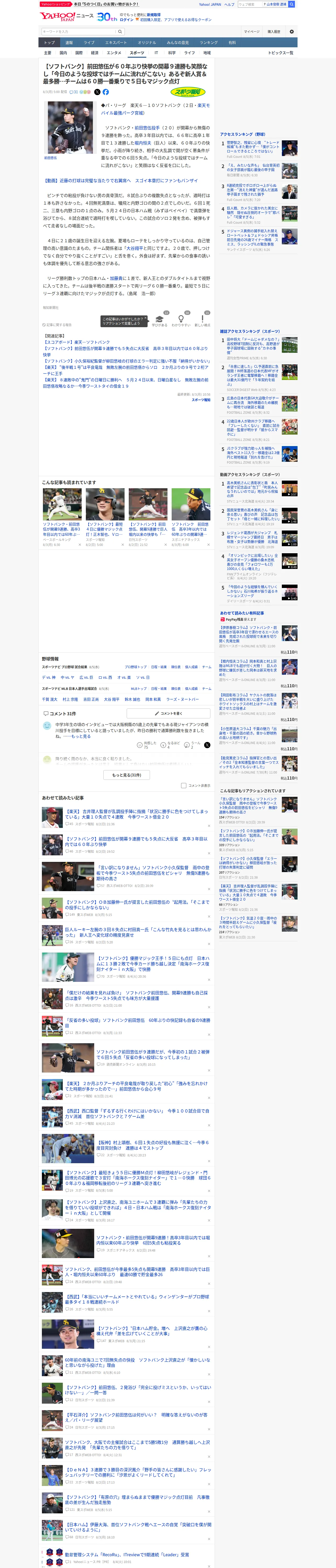This screenshot has width=336, height=1568.
Task: Select the 科学 category
Action: (172, 53)
